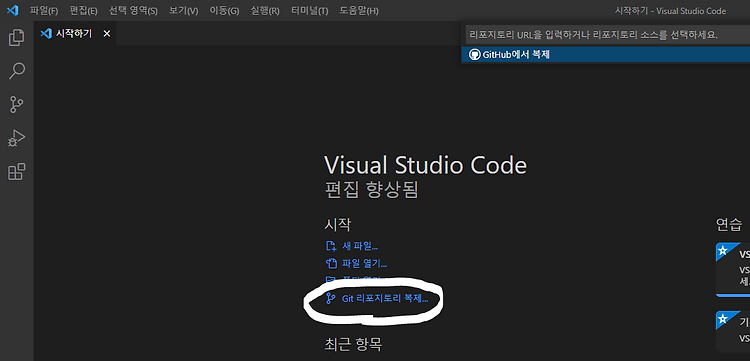Screen dimensions: 750x361
Task: Click the GitHub logo in clone list
Action: pos(474,55)
